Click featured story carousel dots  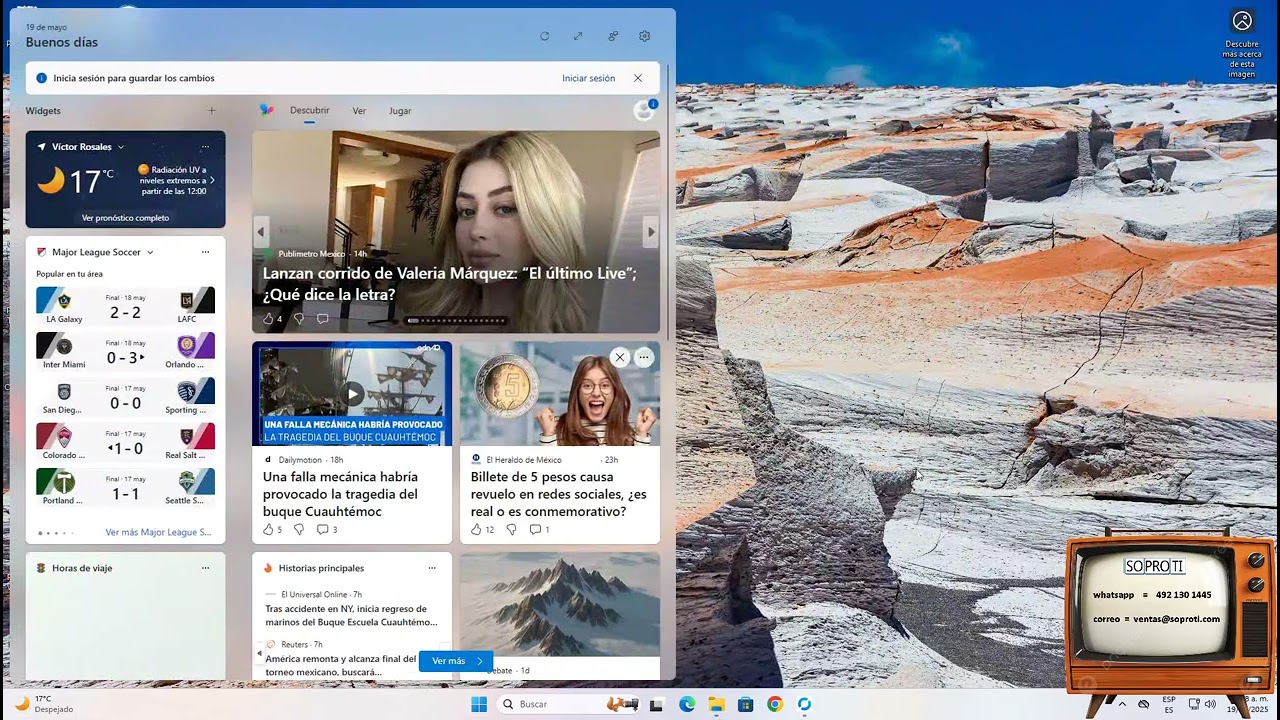coord(456,321)
